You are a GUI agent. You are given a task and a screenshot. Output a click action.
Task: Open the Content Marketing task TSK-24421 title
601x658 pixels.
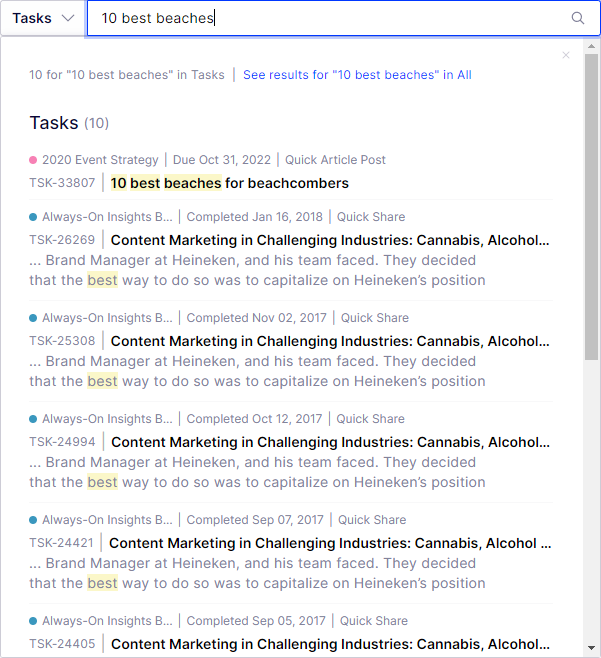click(x=330, y=543)
